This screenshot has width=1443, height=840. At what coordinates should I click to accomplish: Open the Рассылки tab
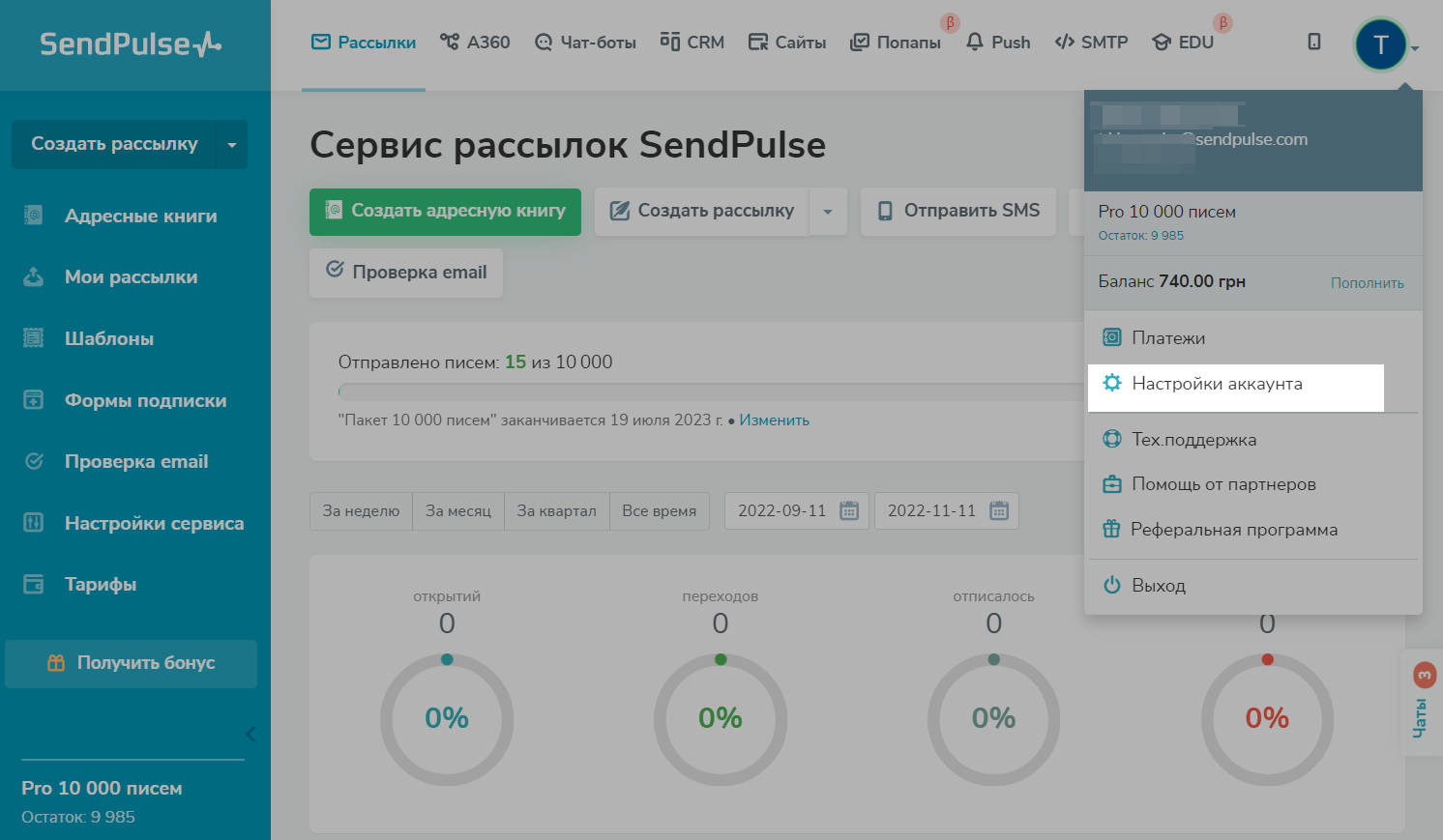coord(364,43)
